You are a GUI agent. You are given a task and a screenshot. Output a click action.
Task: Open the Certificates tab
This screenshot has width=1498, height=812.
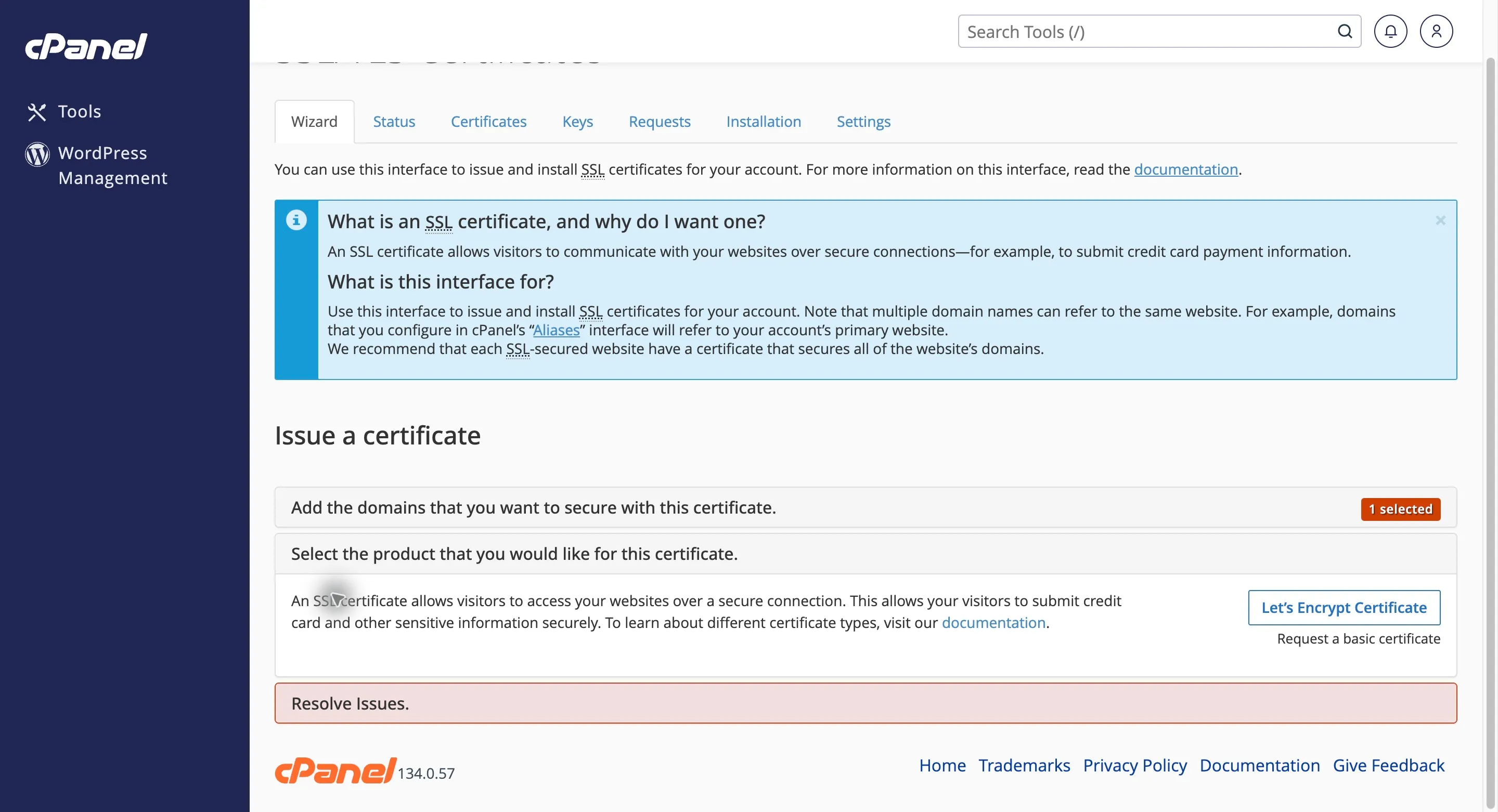pos(488,122)
